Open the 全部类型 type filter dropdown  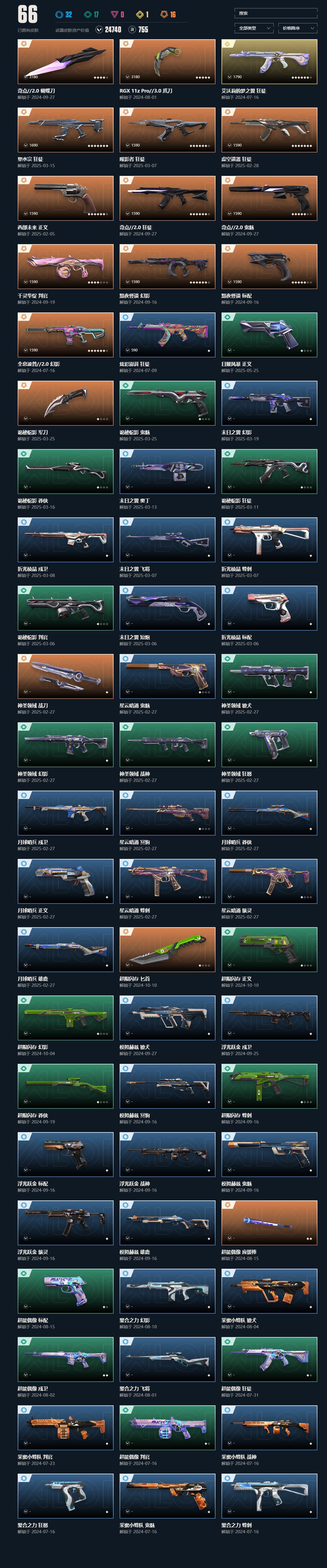coord(254,28)
